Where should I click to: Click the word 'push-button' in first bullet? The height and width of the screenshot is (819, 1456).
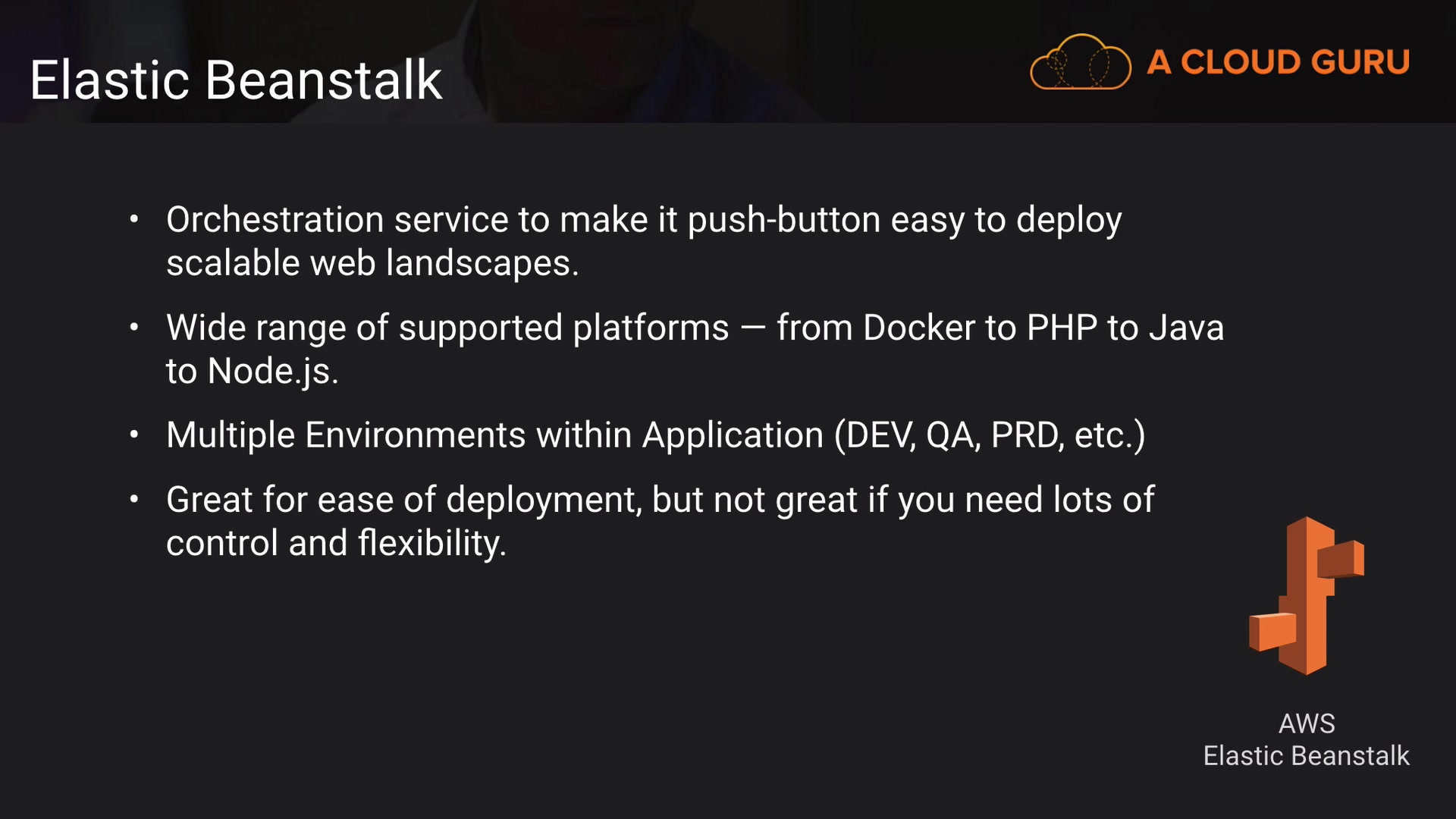783,220
